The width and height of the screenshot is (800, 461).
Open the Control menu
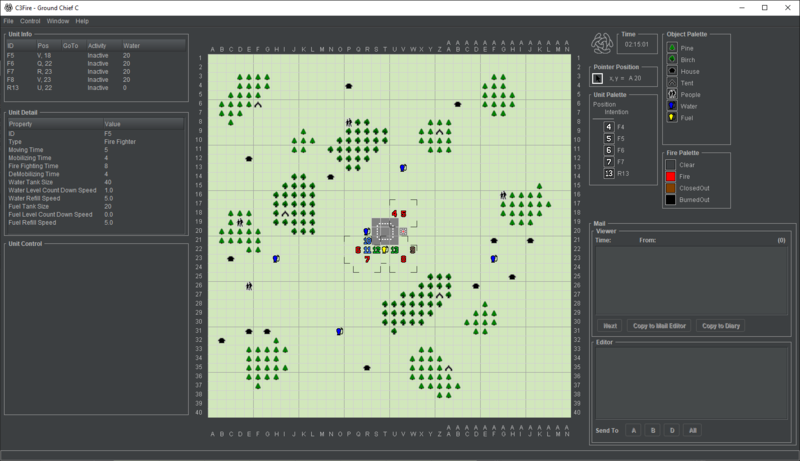(30, 20)
